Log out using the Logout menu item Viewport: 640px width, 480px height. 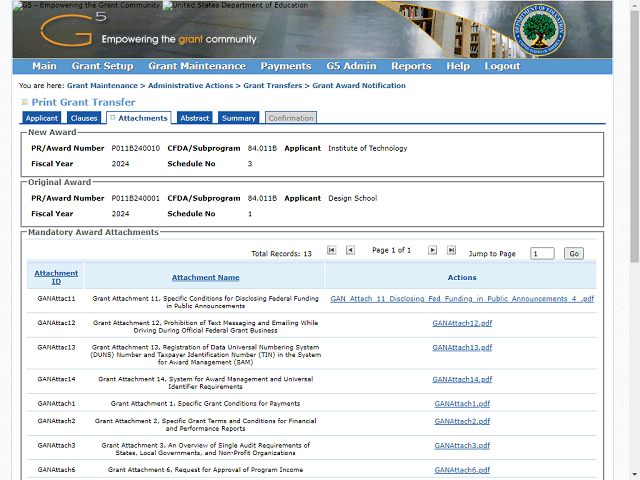point(502,66)
